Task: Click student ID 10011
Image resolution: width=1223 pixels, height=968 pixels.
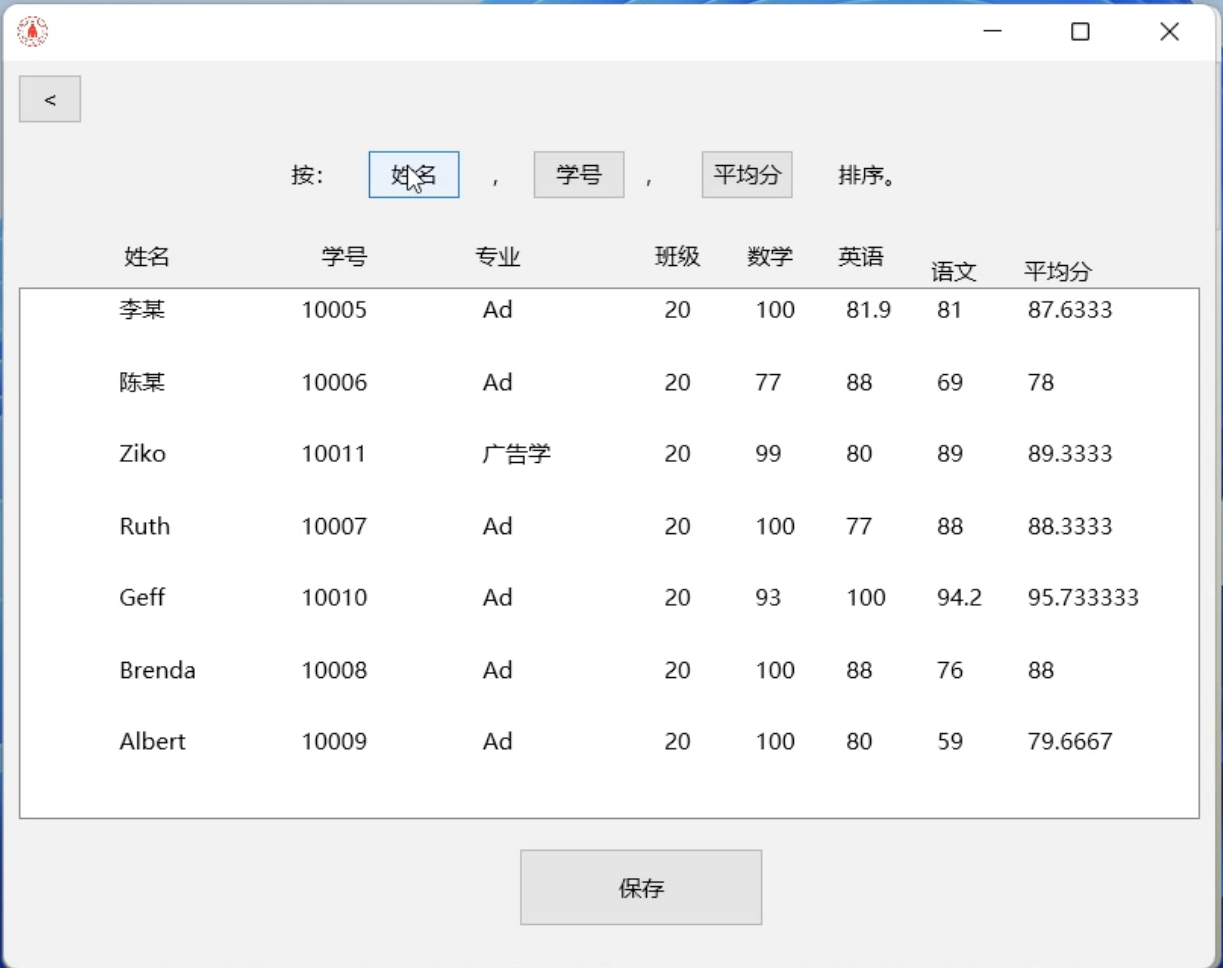Action: coord(334,454)
